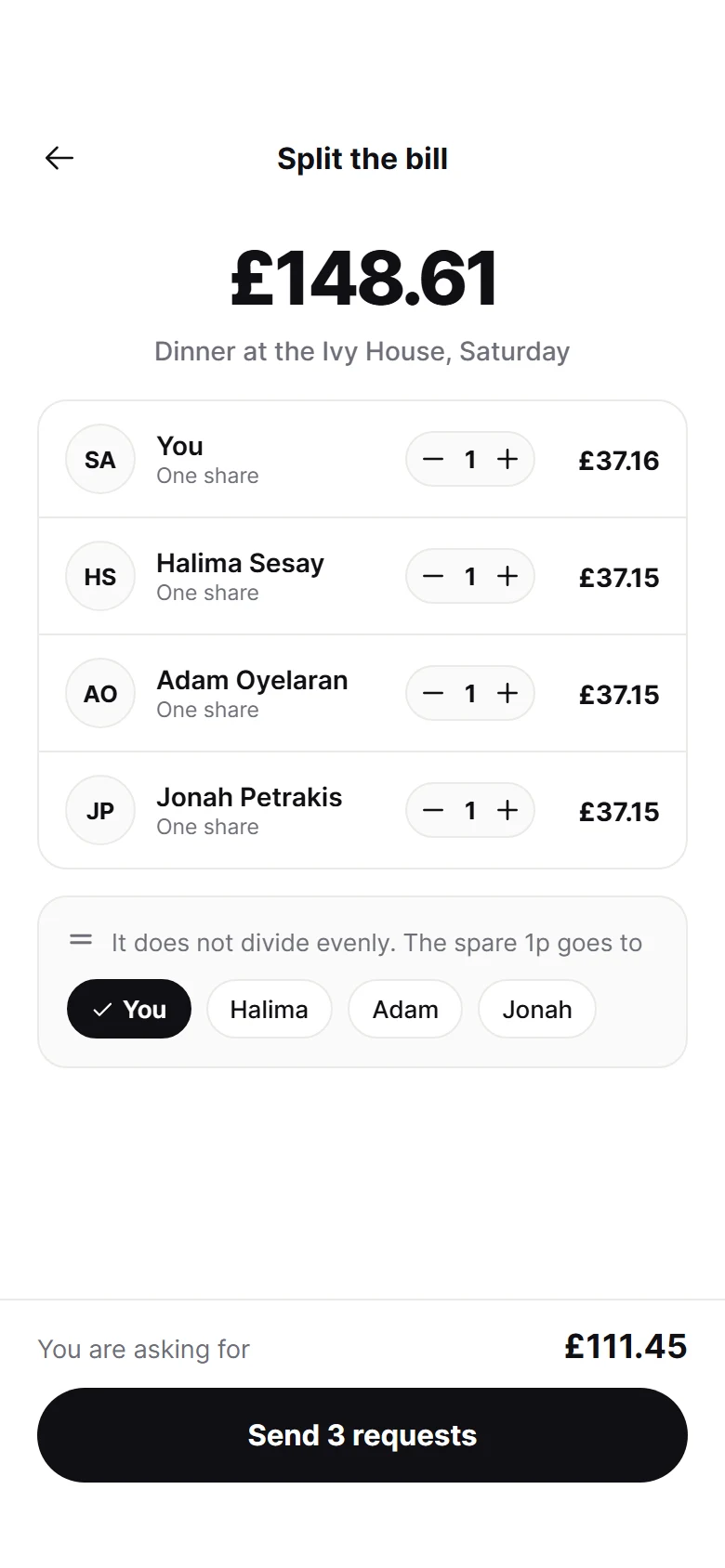Add a share for Adam Oyelaran
This screenshot has width=725, height=1568.
(507, 693)
